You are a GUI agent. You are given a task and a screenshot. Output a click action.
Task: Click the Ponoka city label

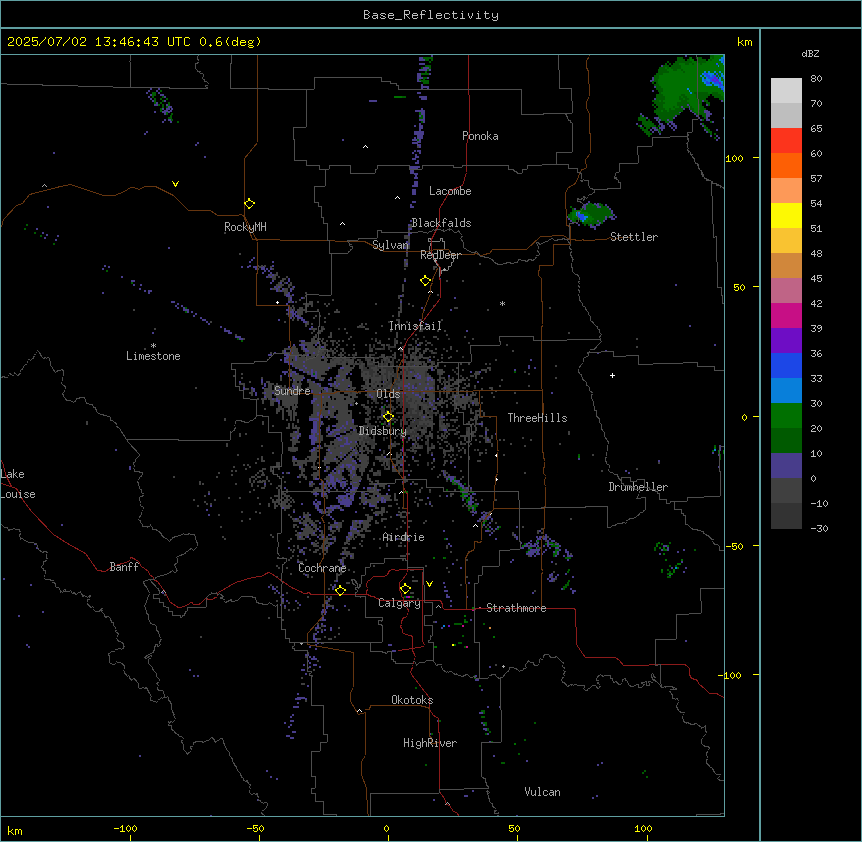tap(480, 136)
